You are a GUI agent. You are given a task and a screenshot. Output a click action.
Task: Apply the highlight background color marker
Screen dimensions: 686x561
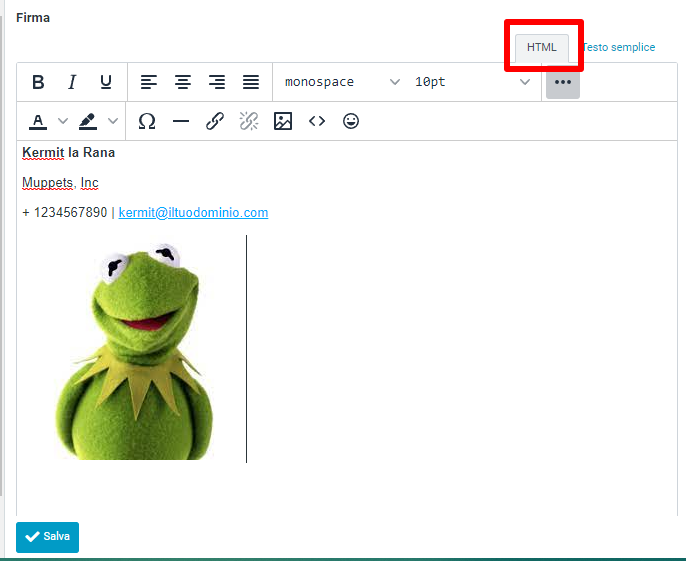pos(88,121)
